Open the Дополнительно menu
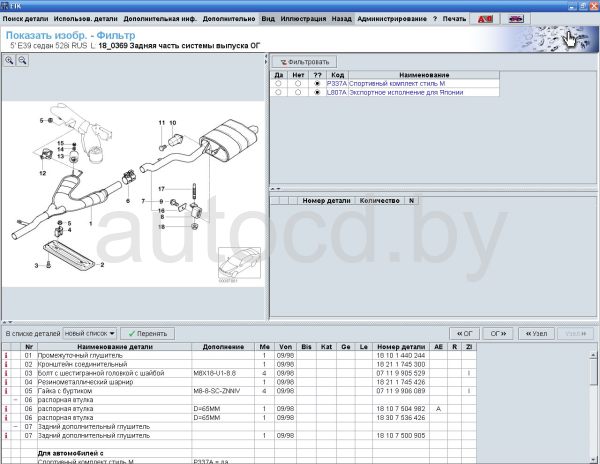600x464 pixels. [x=229, y=19]
